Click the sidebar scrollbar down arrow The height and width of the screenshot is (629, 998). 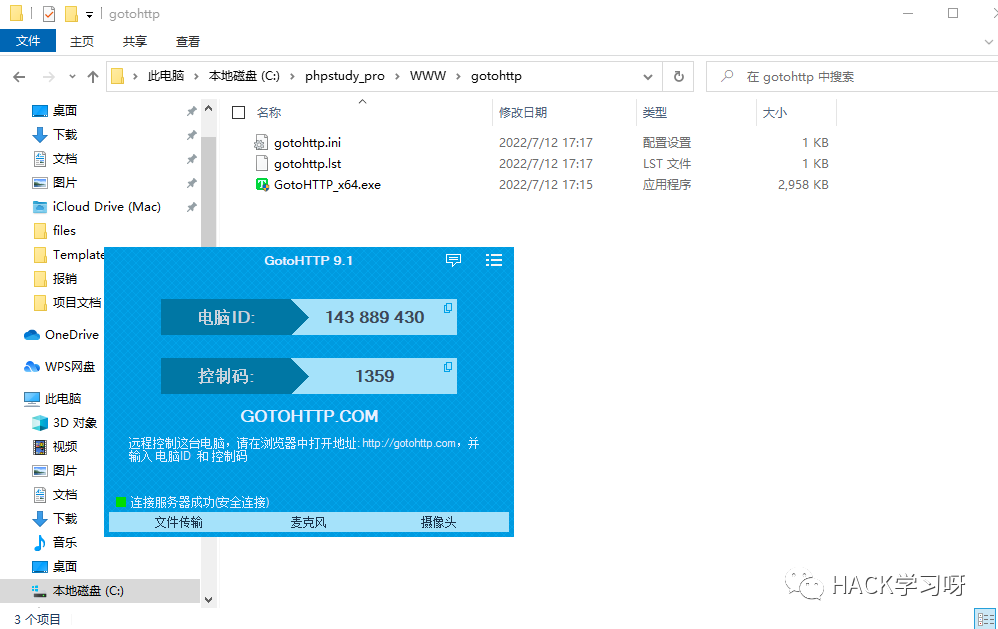[x=208, y=600]
